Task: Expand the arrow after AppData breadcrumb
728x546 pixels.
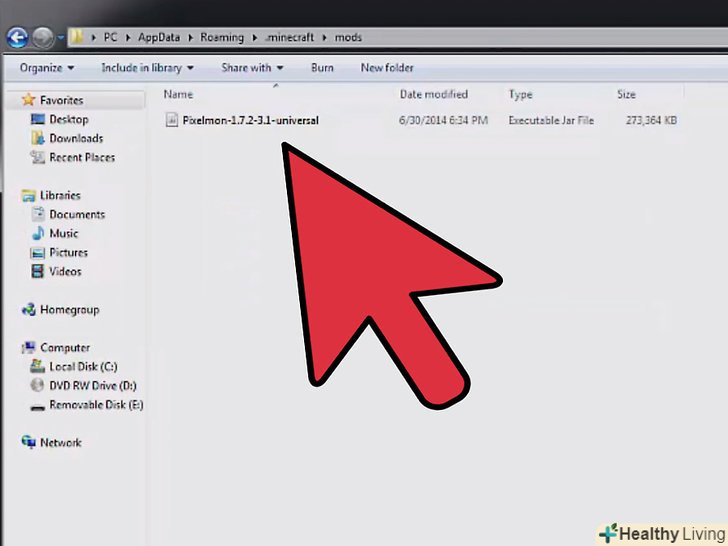Action: click(x=190, y=38)
